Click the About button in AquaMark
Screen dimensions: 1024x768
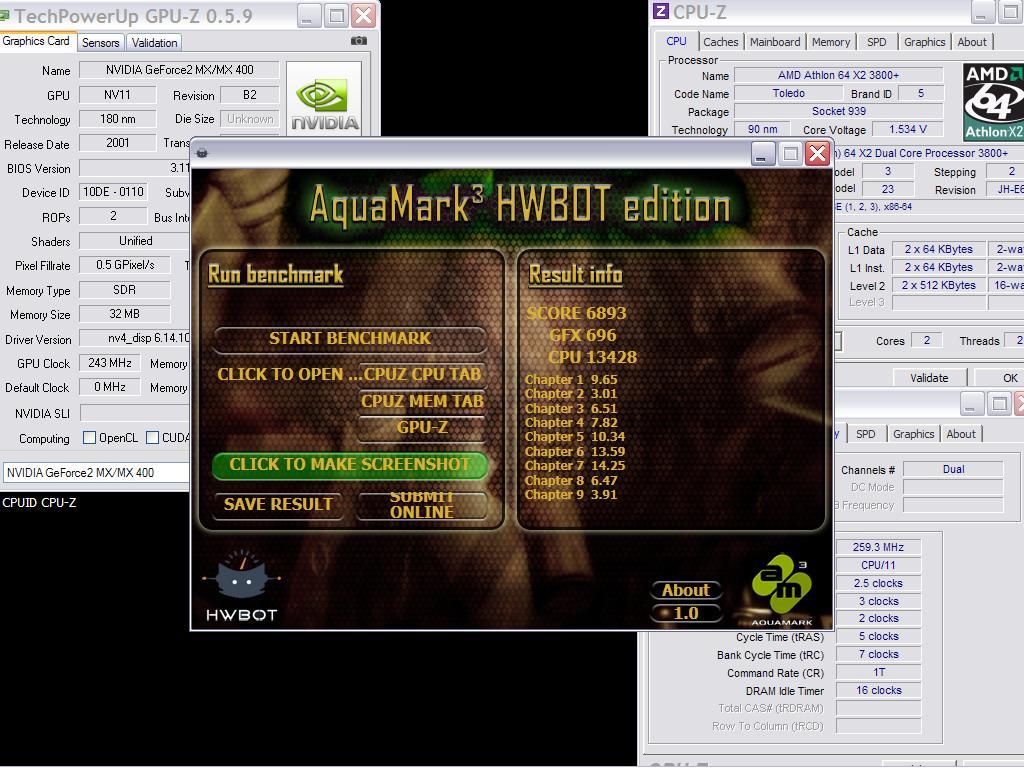point(685,590)
